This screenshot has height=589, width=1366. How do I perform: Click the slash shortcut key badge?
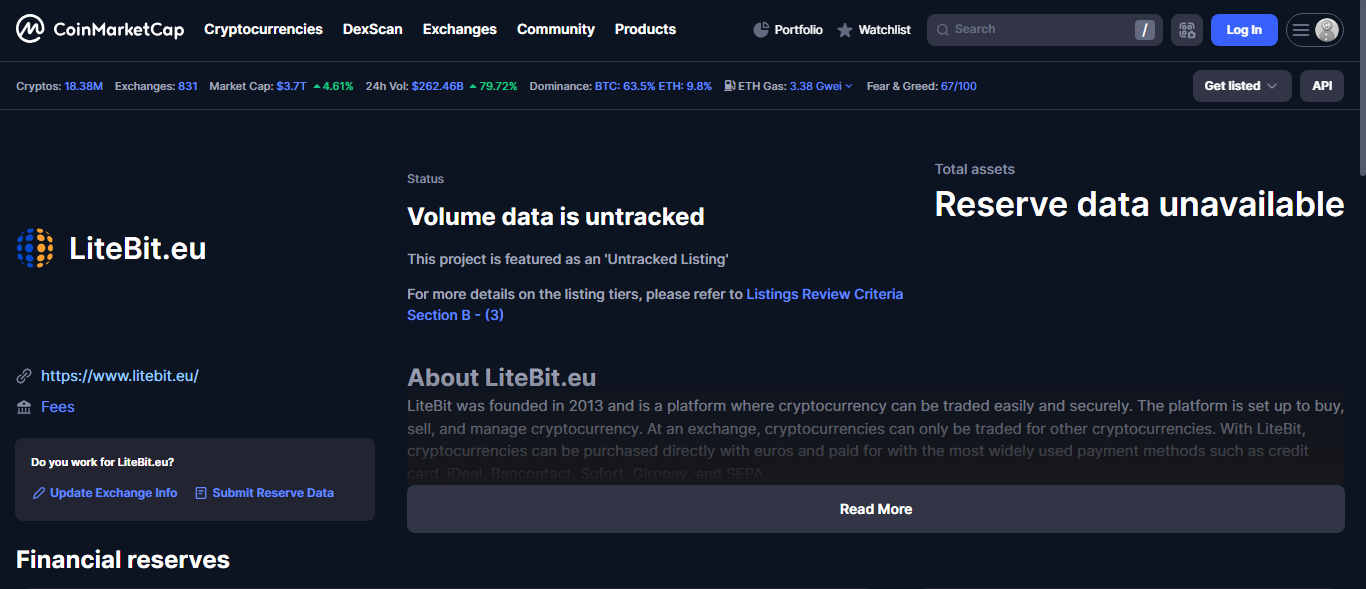coord(1144,30)
